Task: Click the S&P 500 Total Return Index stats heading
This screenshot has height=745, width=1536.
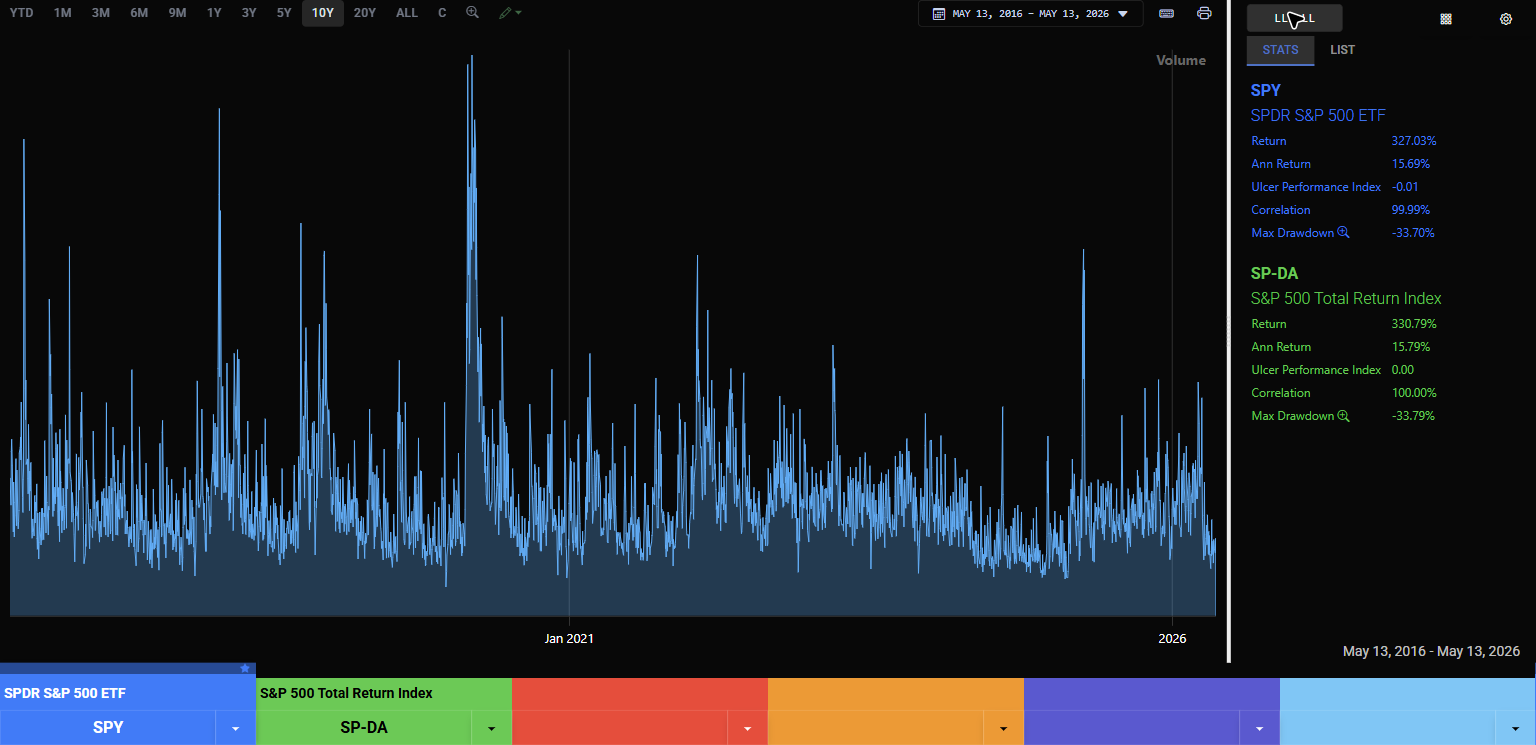Action: (1346, 298)
